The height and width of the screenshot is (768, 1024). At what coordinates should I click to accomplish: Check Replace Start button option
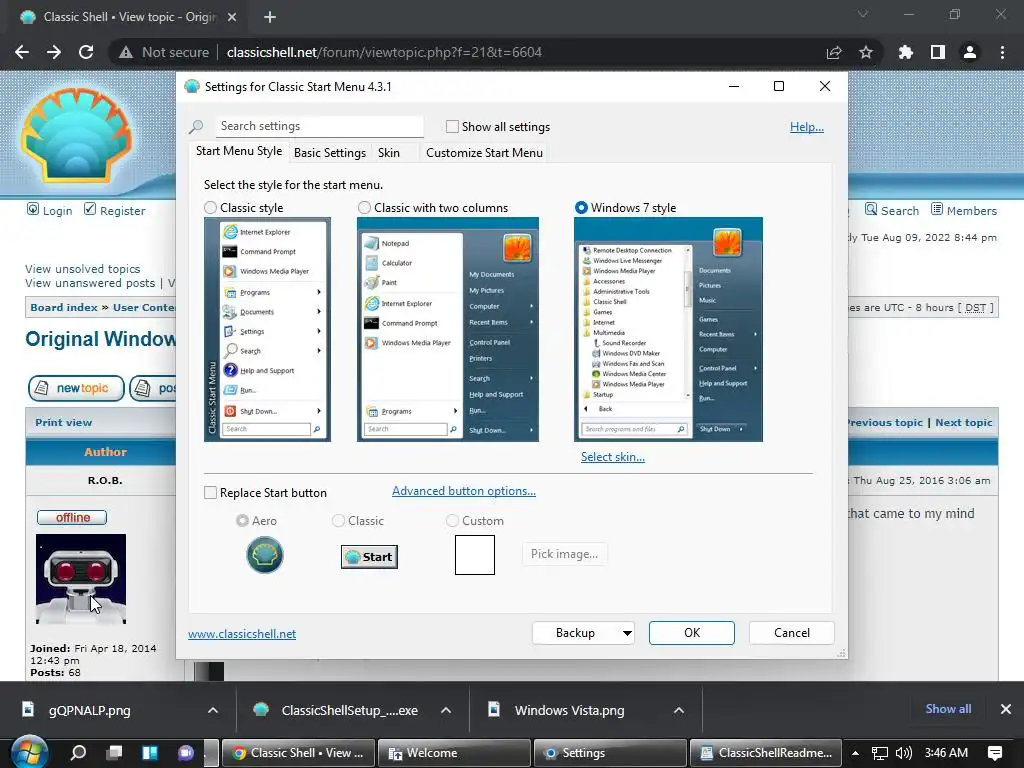[210, 493]
